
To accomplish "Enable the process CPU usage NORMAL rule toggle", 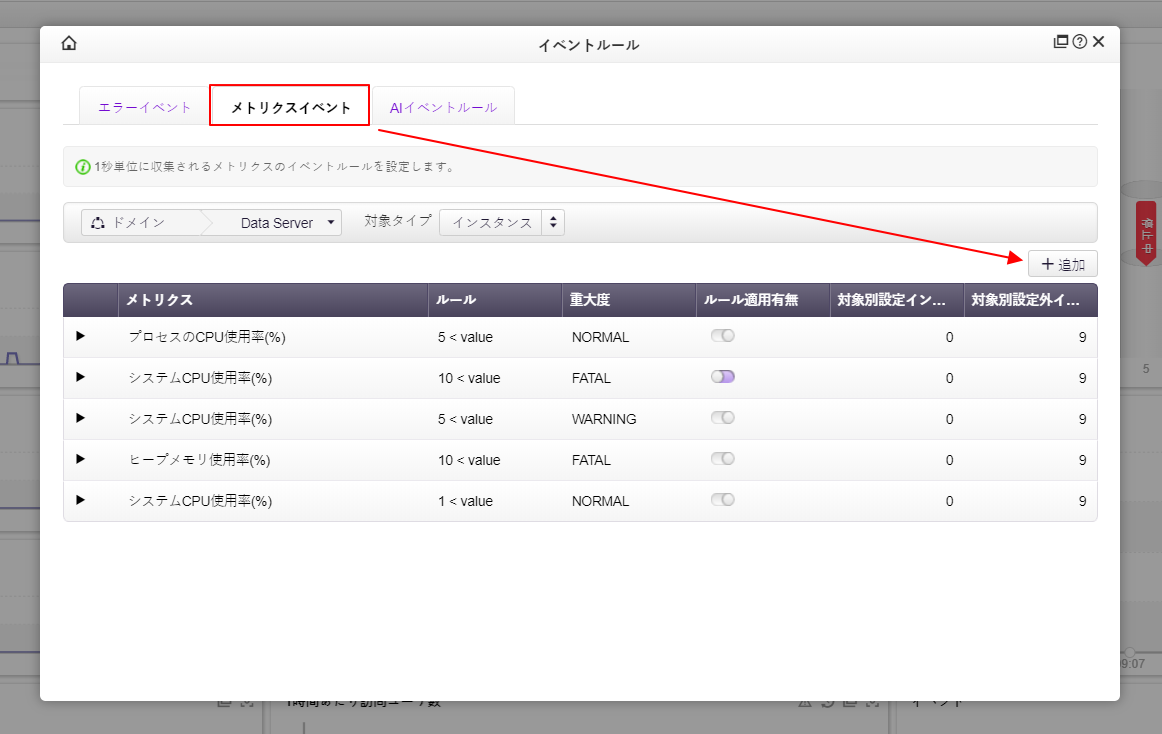I will [723, 336].
